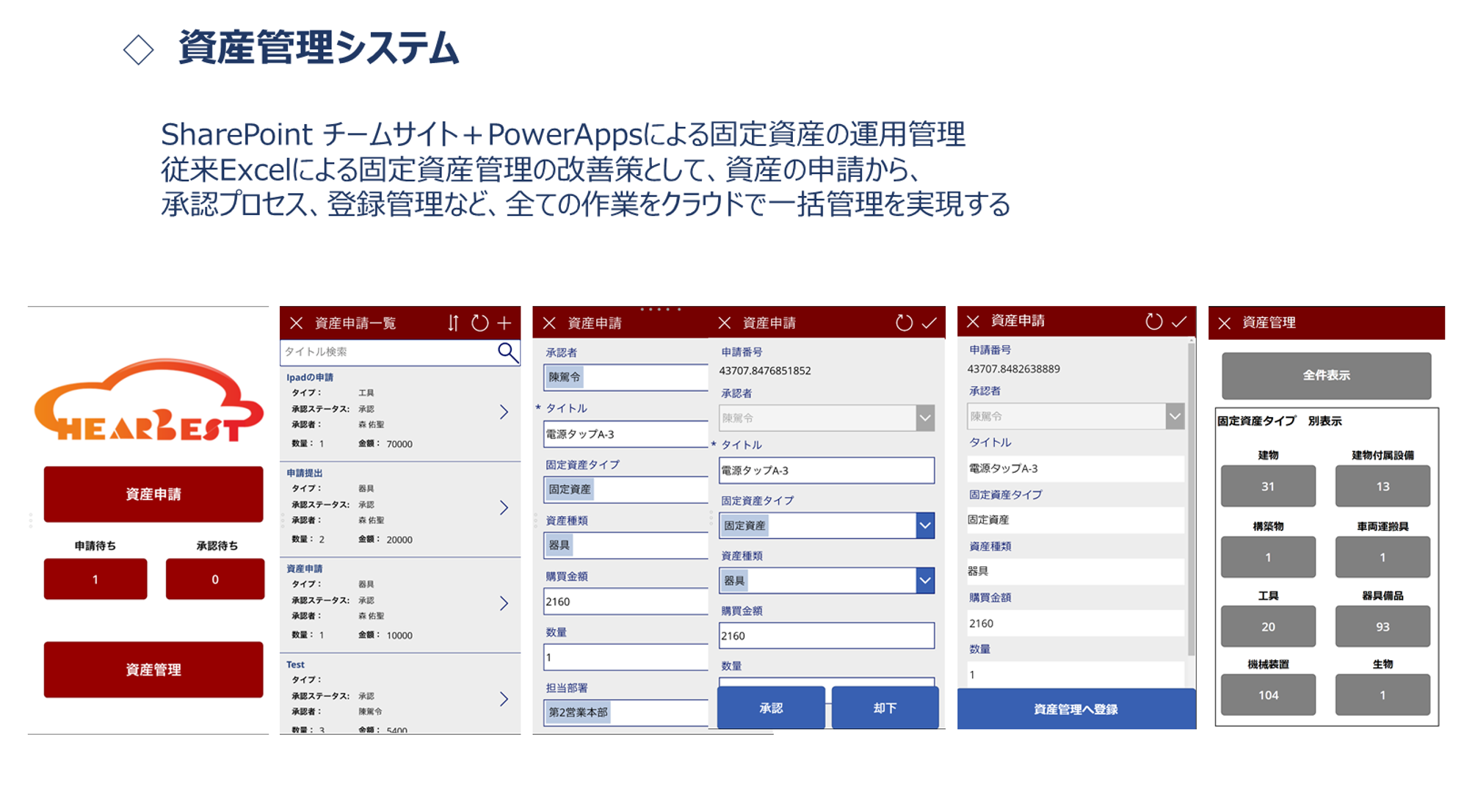Open 生物 tile showing 1
Image resolution: width=1464 pixels, height=812 pixels.
click(x=1383, y=695)
